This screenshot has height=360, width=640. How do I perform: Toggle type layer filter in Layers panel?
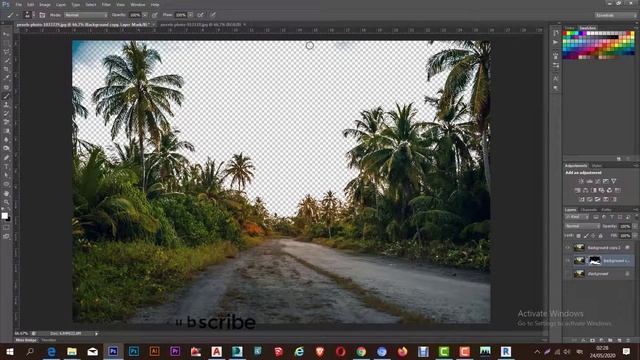(x=612, y=217)
